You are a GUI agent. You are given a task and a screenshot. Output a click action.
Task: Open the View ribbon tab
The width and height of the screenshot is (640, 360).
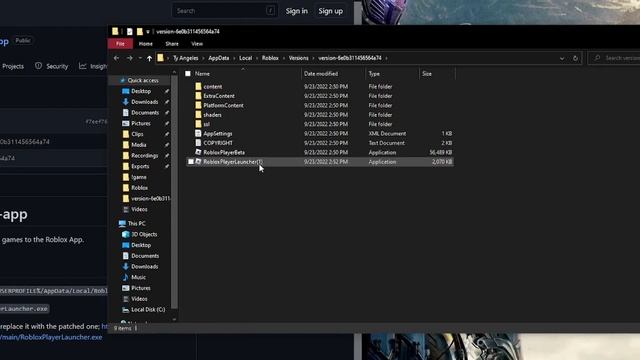click(197, 44)
